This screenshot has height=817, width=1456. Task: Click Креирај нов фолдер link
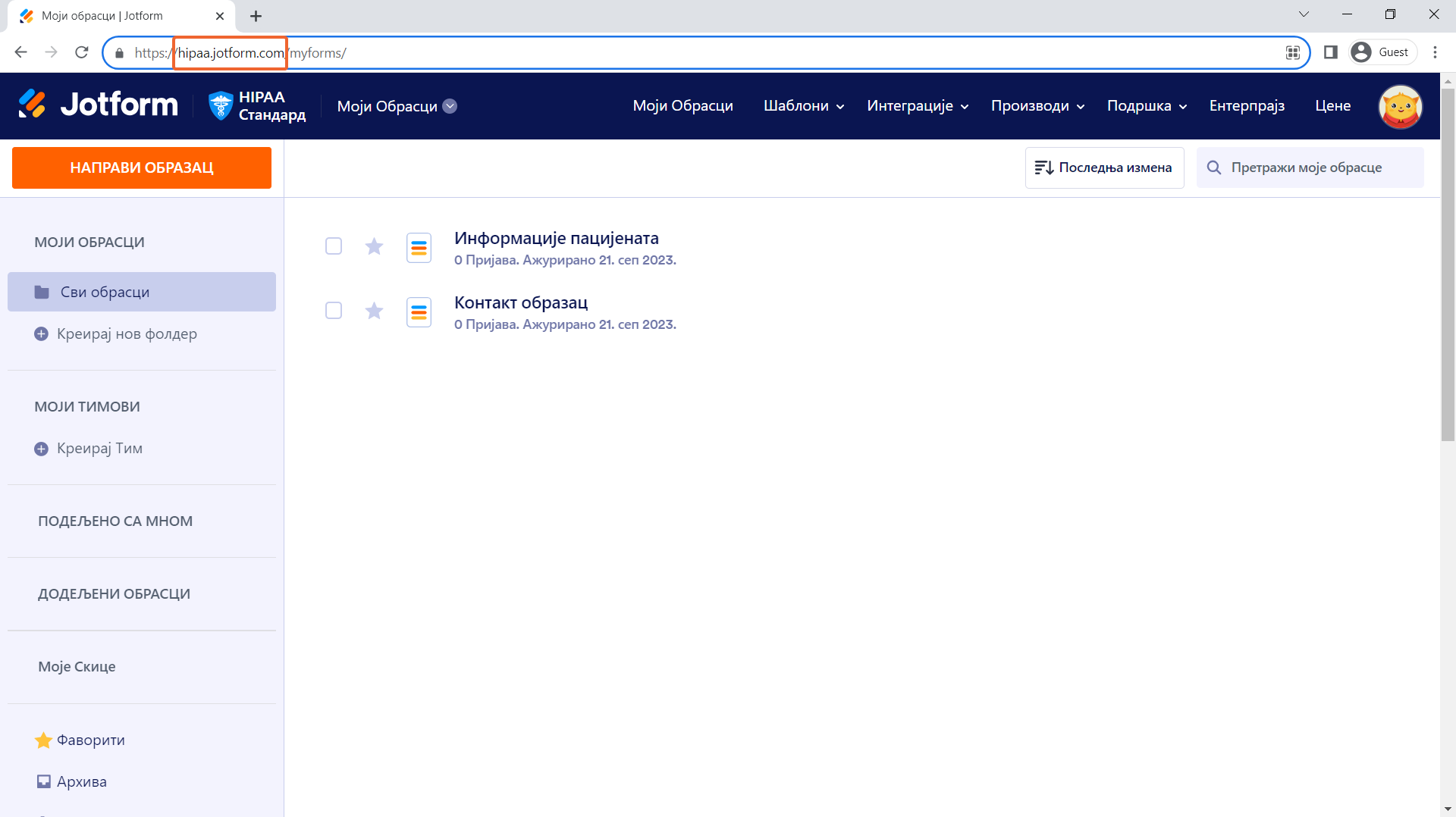[127, 334]
